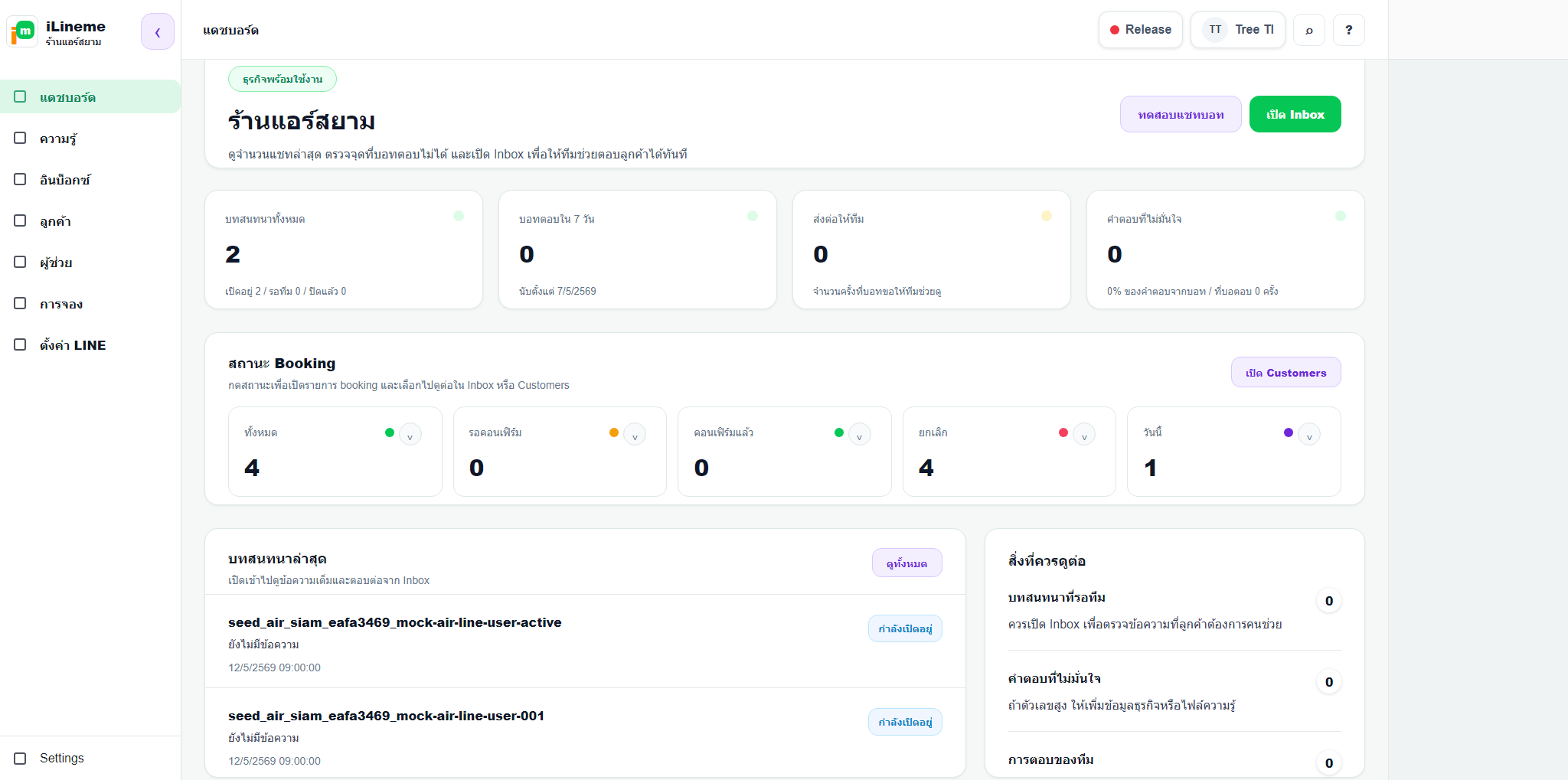Click the TT avatar icon
1568x780 pixels.
1215,30
